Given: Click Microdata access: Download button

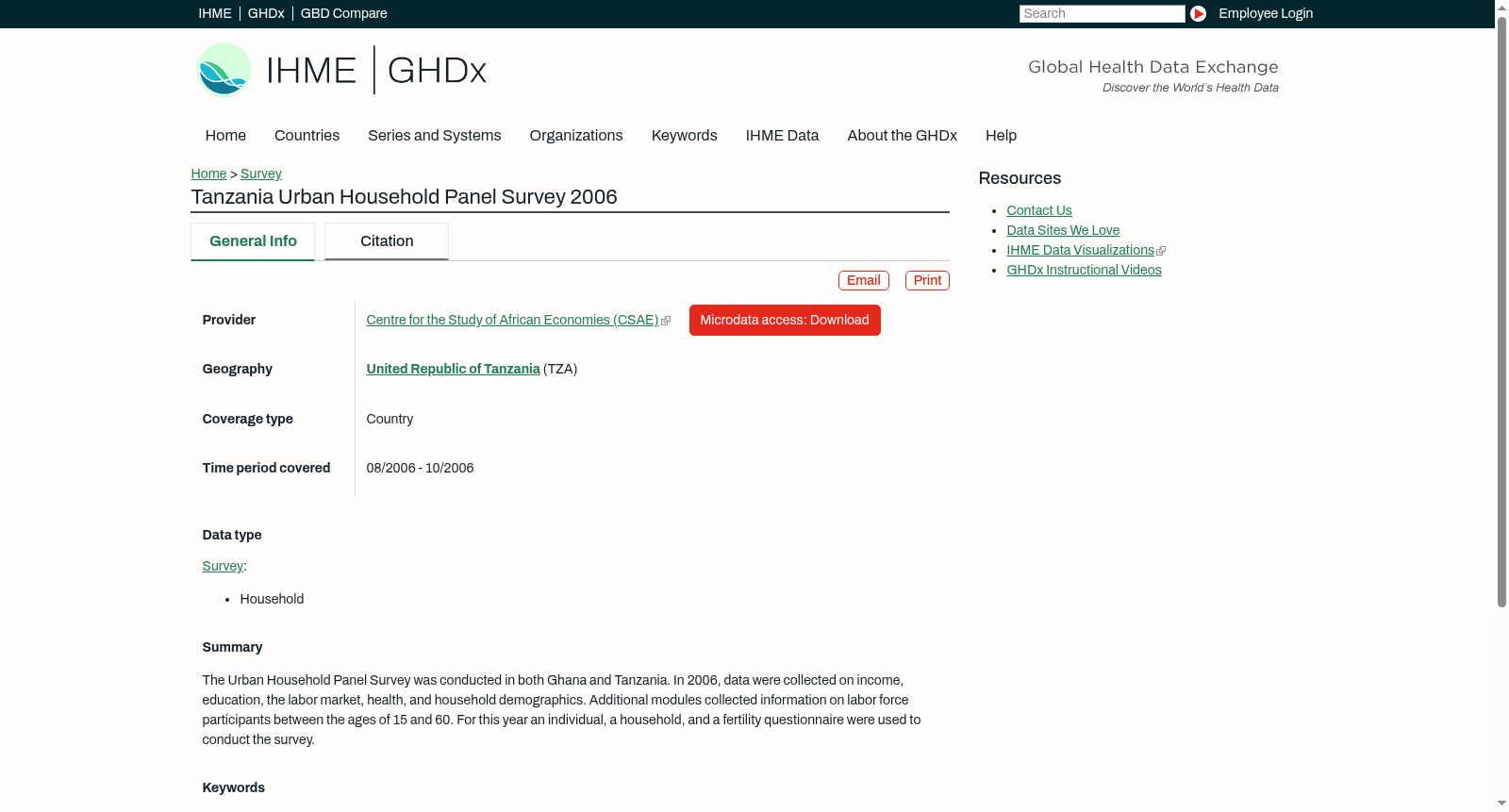Looking at the screenshot, I should pos(785,321).
